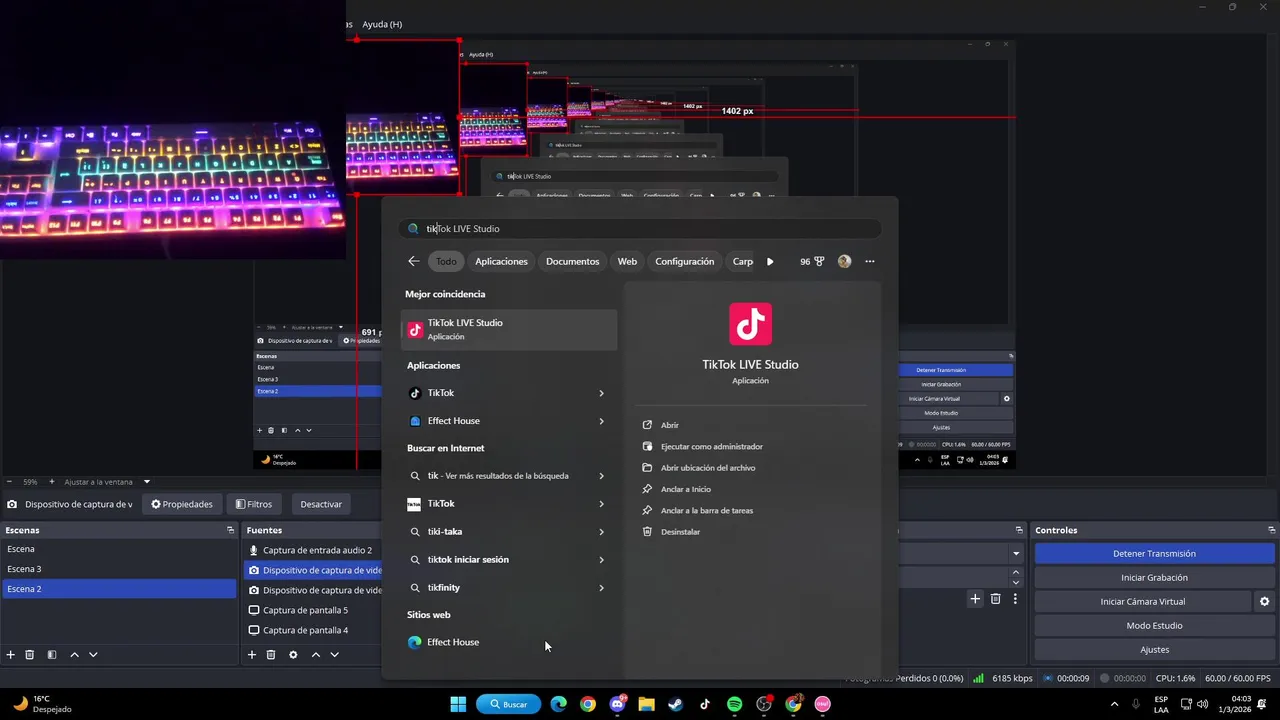The height and width of the screenshot is (720, 1280).
Task: Move selected scene up in Escenas
Action: 74,655
